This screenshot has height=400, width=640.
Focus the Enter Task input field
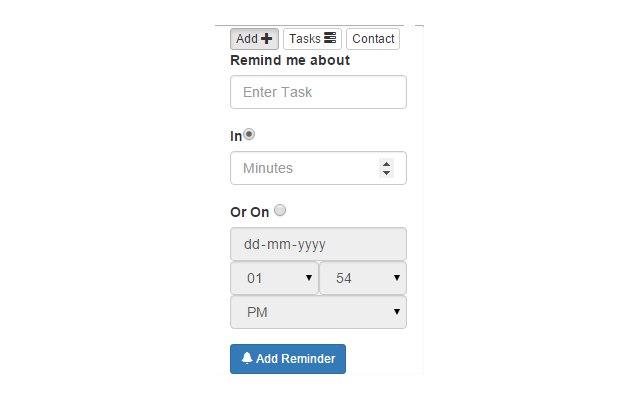point(318,92)
